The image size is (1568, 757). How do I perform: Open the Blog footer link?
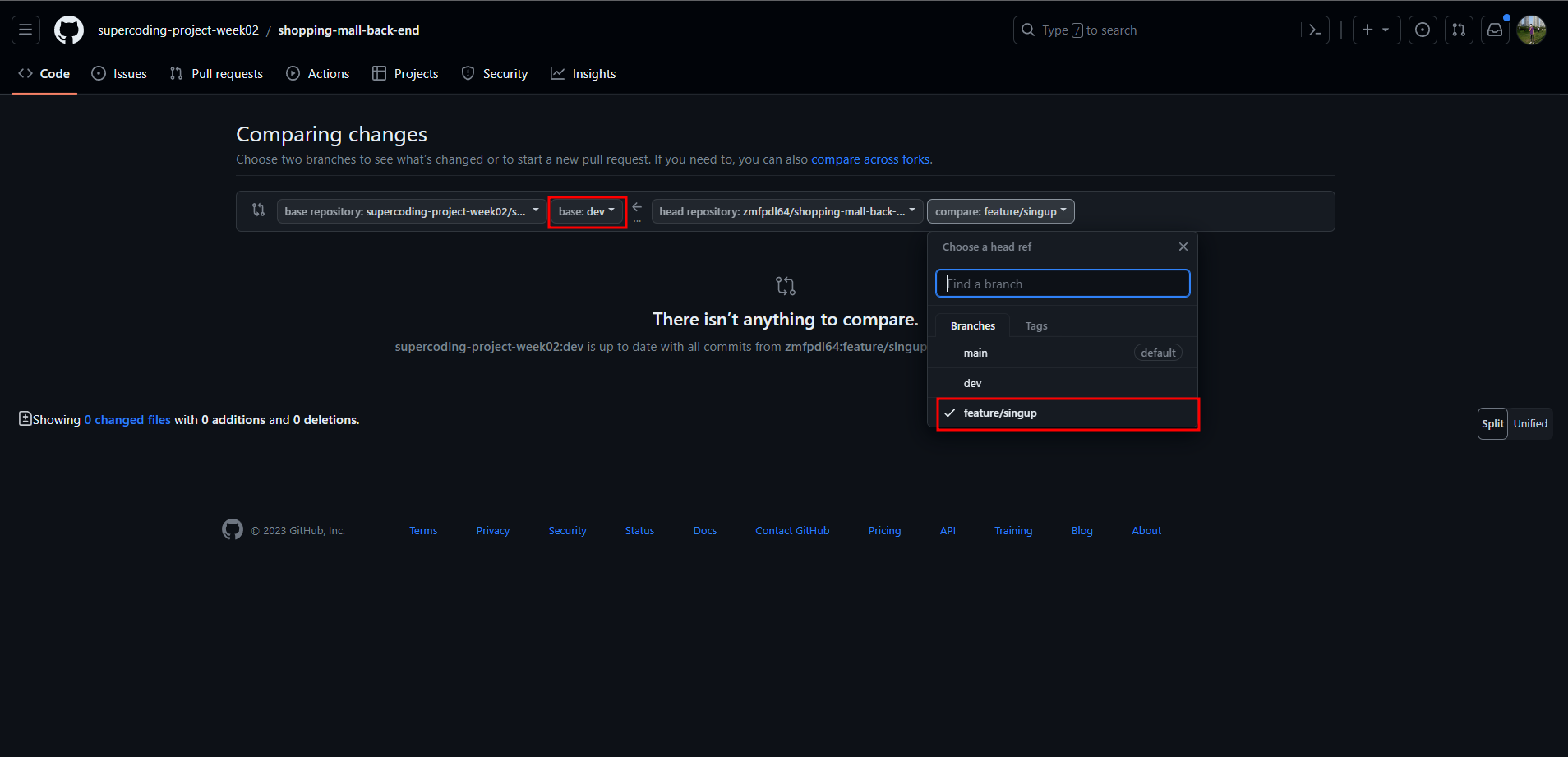pos(1082,531)
